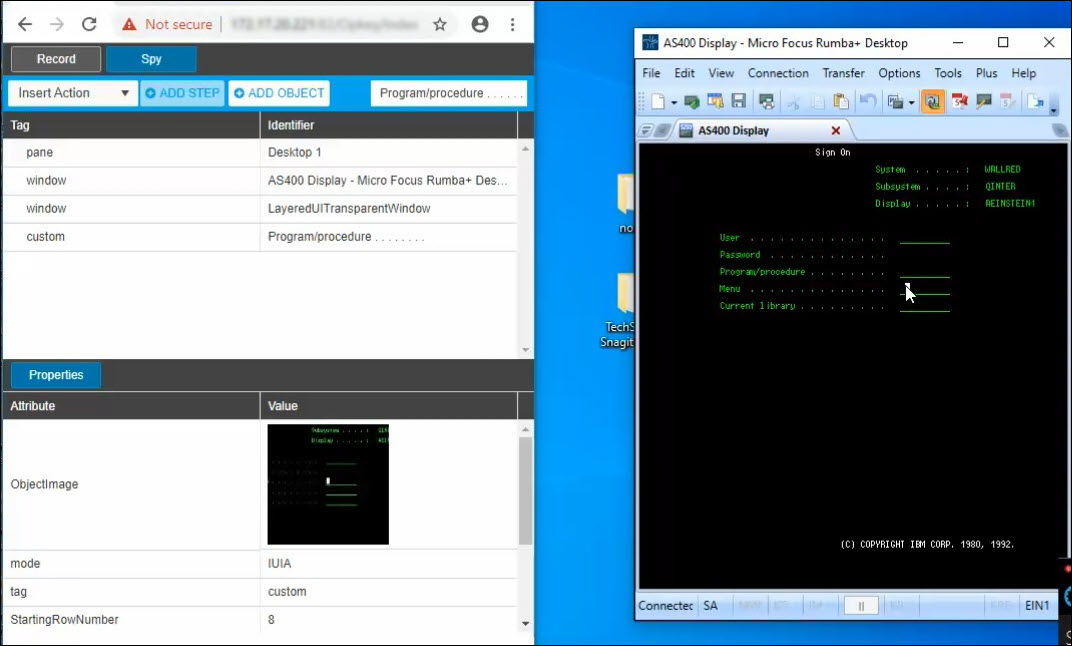Click the Properties tab button
Image resolution: width=1072 pixels, height=646 pixels.
tap(56, 375)
